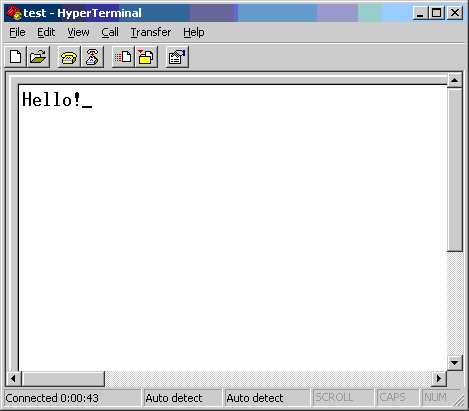Click the SCROLL status indicator
Image resolution: width=469 pixels, height=411 pixels.
(343, 398)
